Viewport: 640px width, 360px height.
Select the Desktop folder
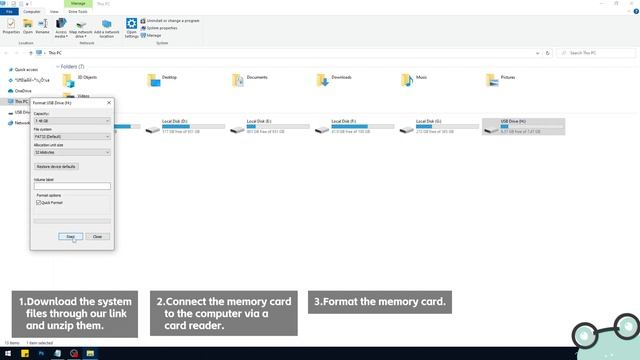click(162, 80)
